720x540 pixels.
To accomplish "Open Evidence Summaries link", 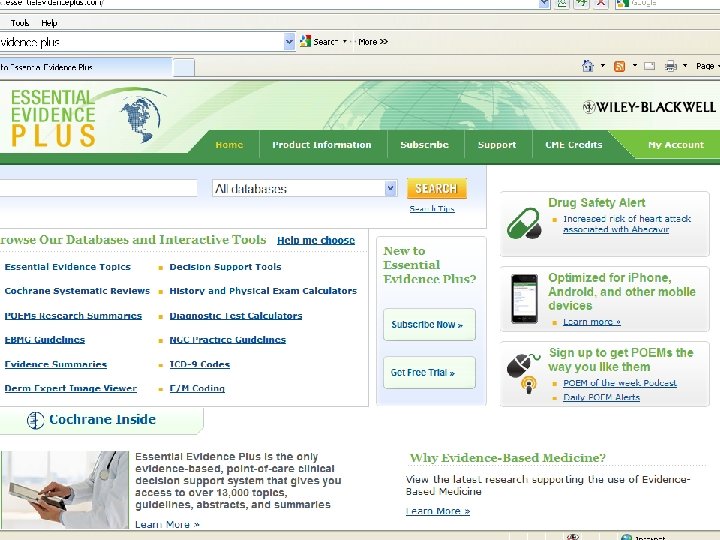I will tap(56, 364).
